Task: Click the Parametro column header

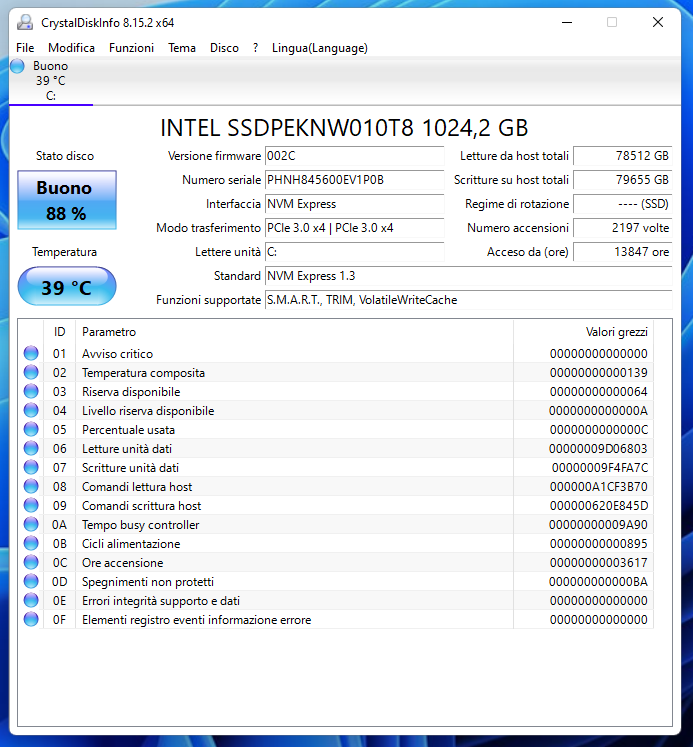Action: 294,332
